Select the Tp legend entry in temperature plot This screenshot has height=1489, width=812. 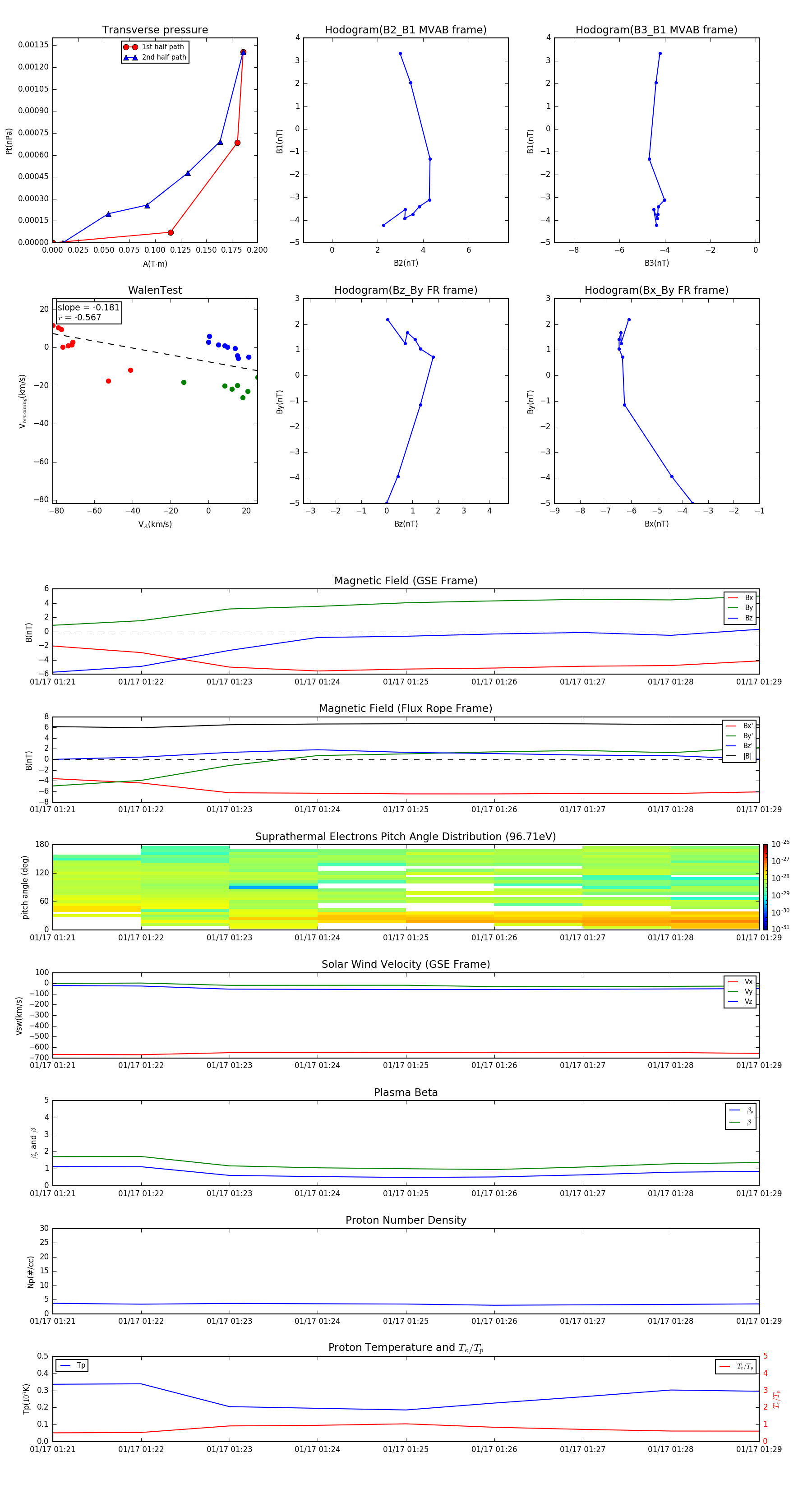click(72, 1366)
